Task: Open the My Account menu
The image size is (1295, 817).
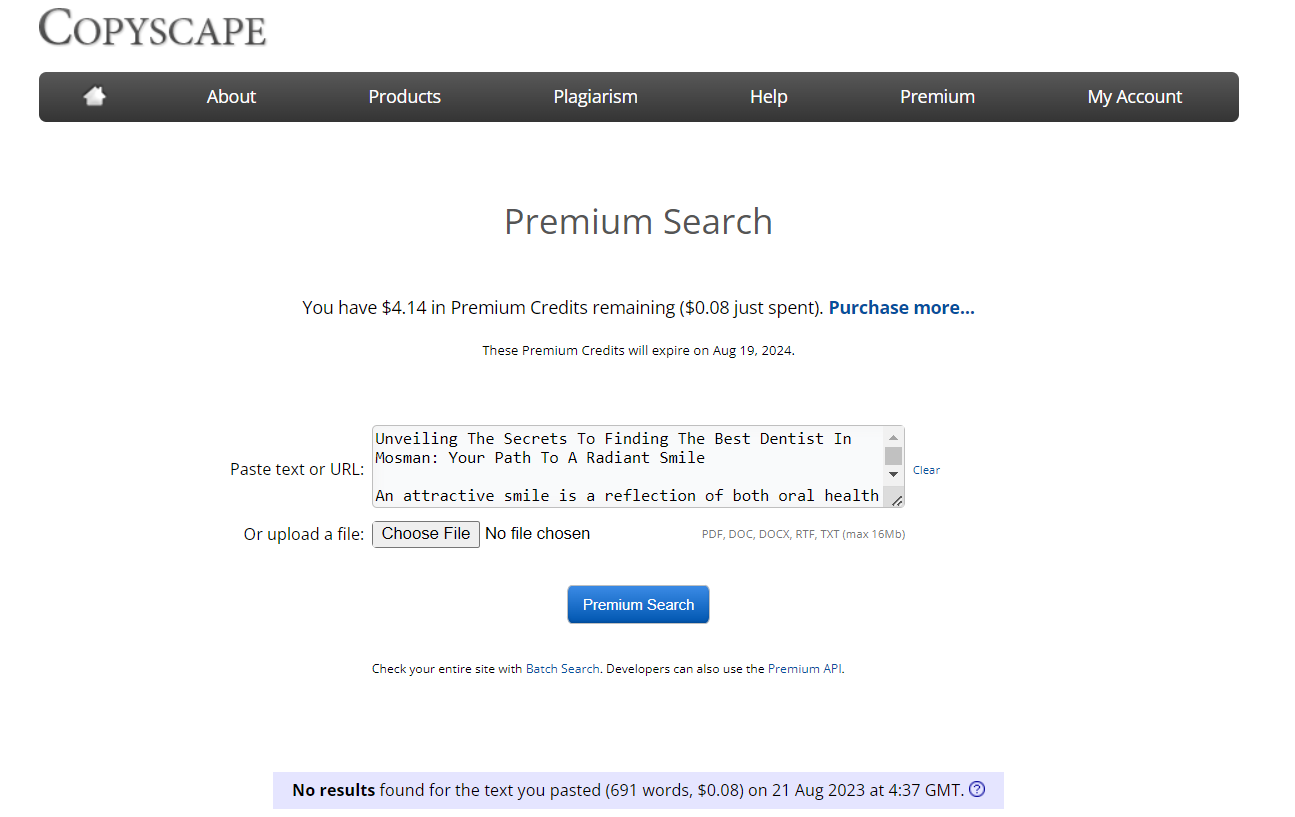Action: click(x=1134, y=97)
